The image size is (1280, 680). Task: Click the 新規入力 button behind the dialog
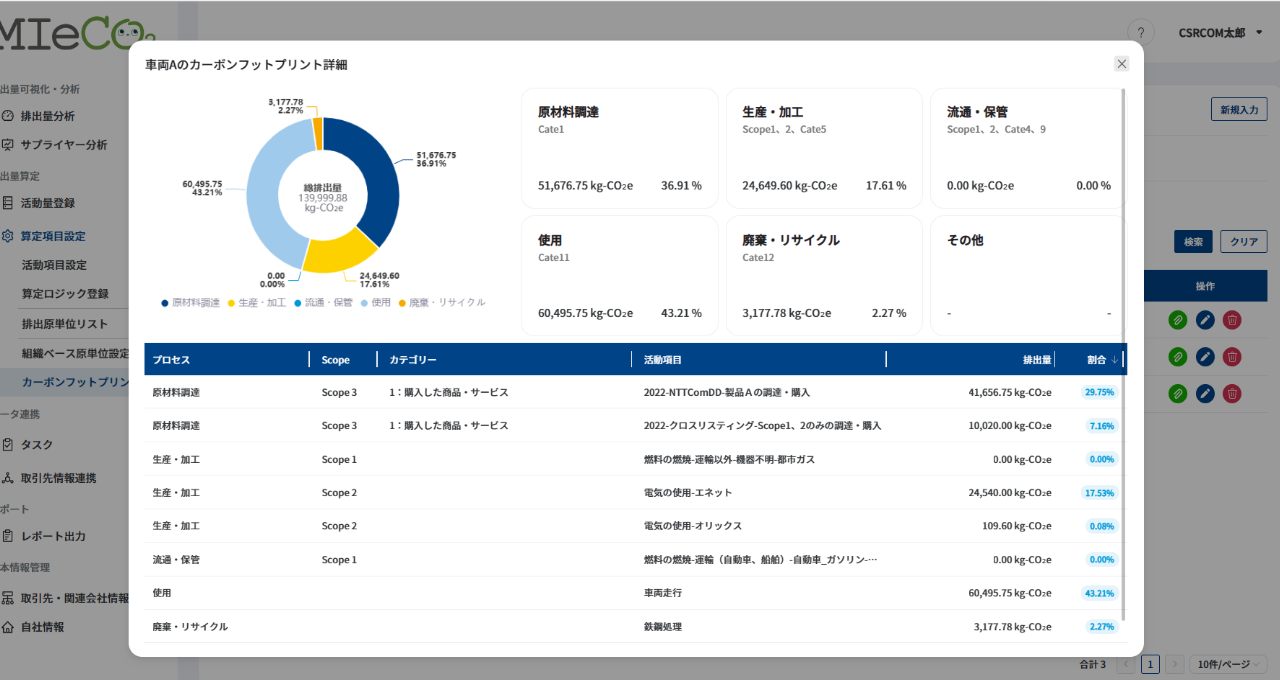tap(1239, 110)
